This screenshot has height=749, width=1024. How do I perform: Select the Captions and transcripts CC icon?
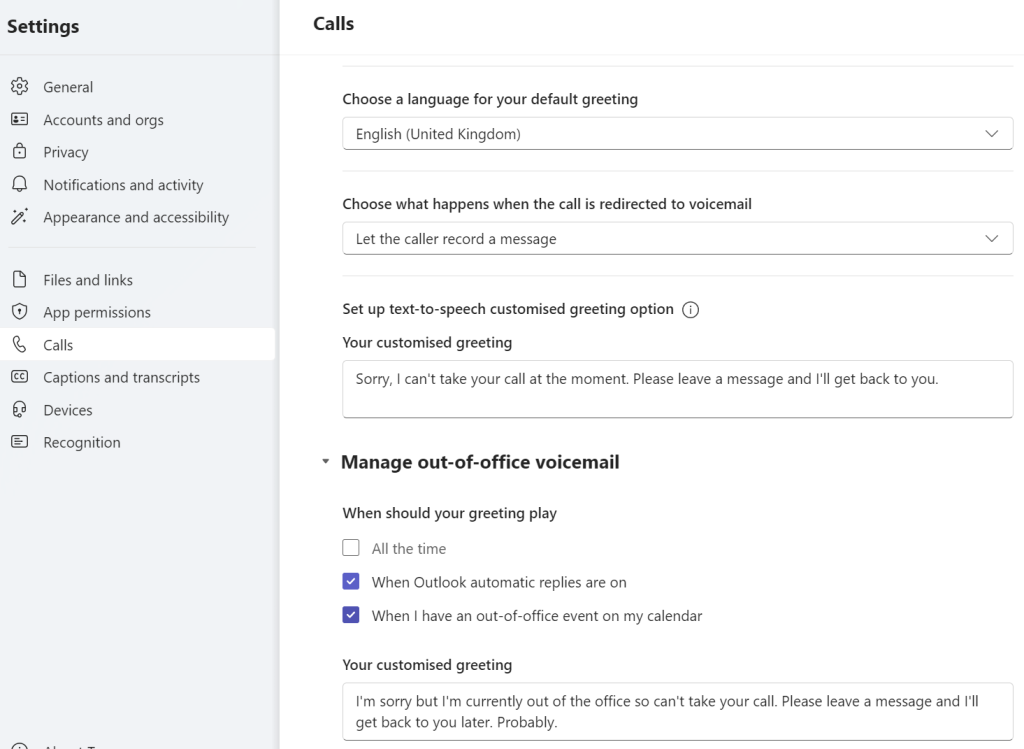point(20,377)
